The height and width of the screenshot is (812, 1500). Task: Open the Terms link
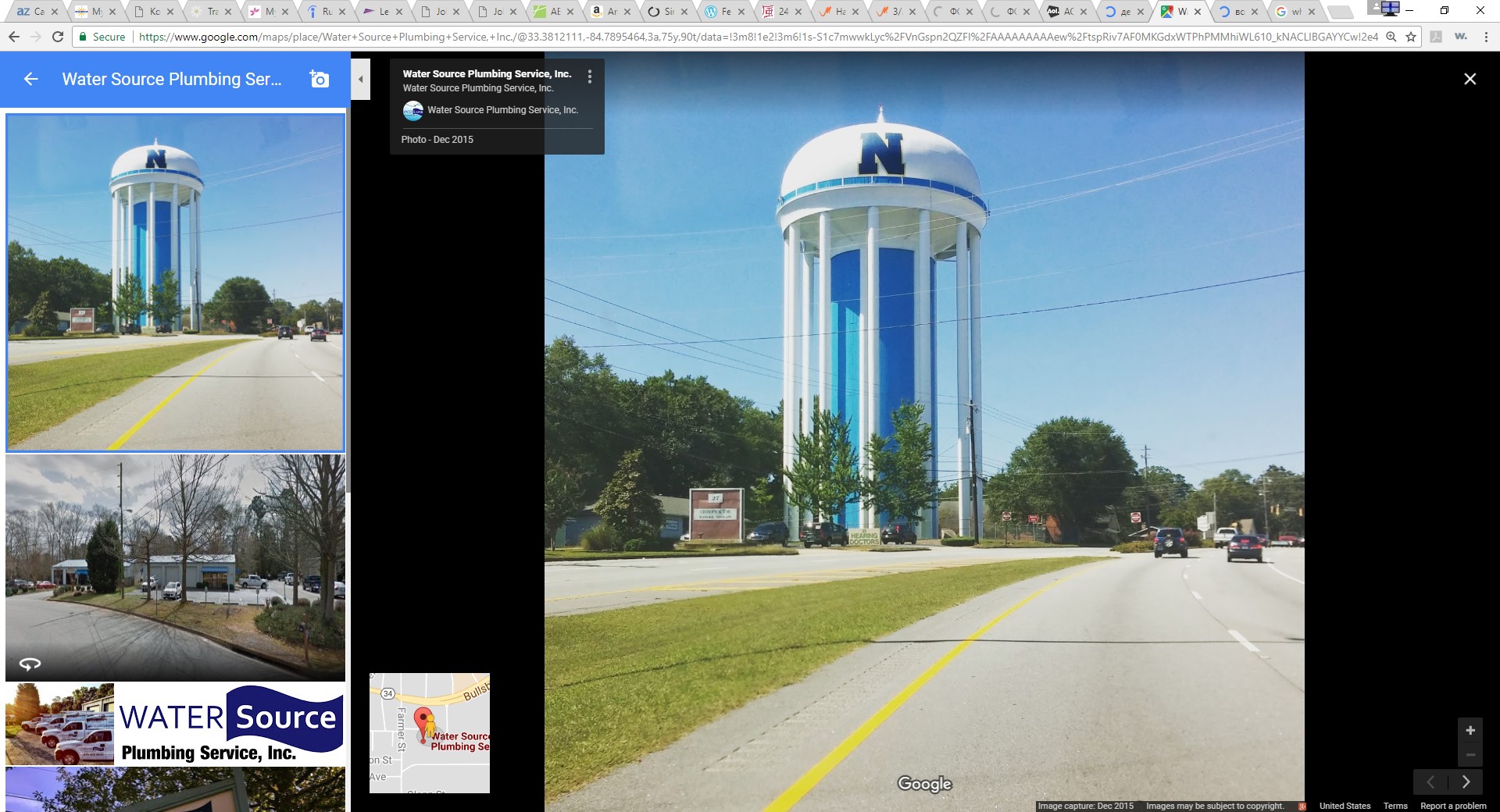click(x=1395, y=806)
